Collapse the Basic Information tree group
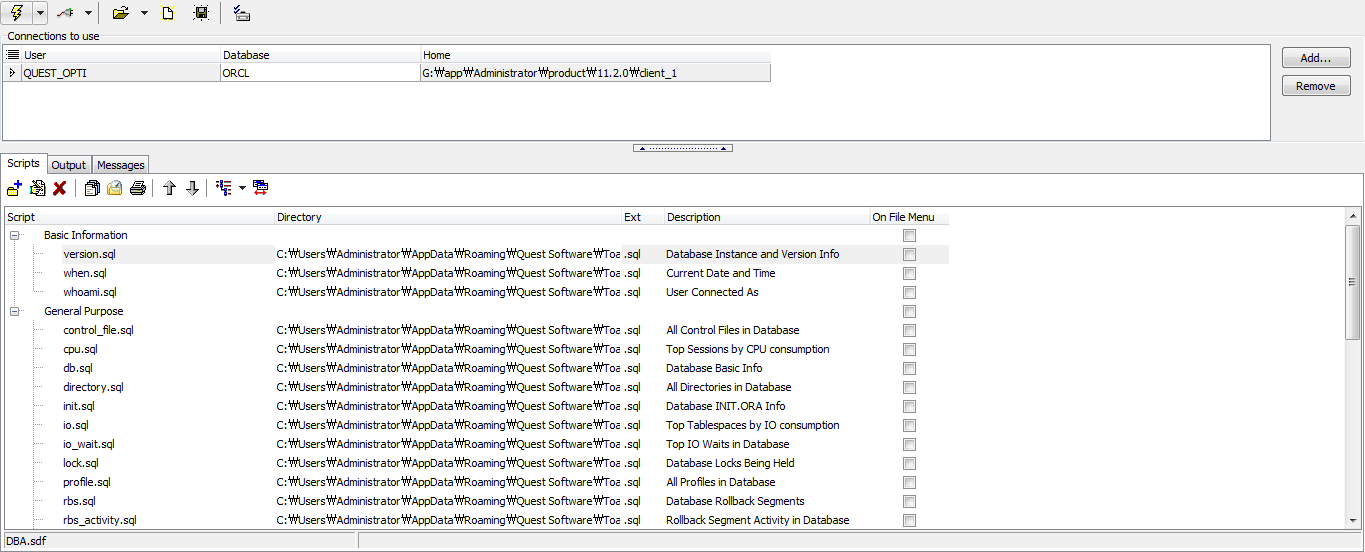Image resolution: width=1365 pixels, height=552 pixels. (x=15, y=236)
